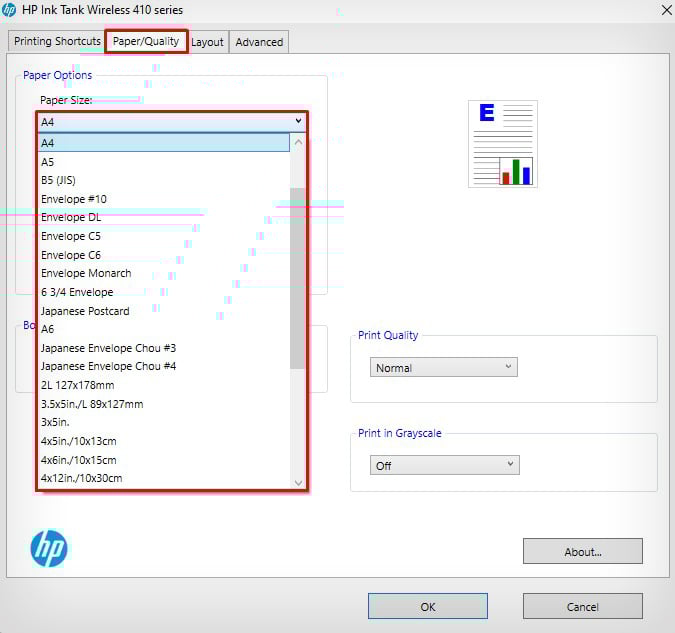The image size is (675, 633).
Task: Click the list scroll down arrow
Action: [x=298, y=482]
